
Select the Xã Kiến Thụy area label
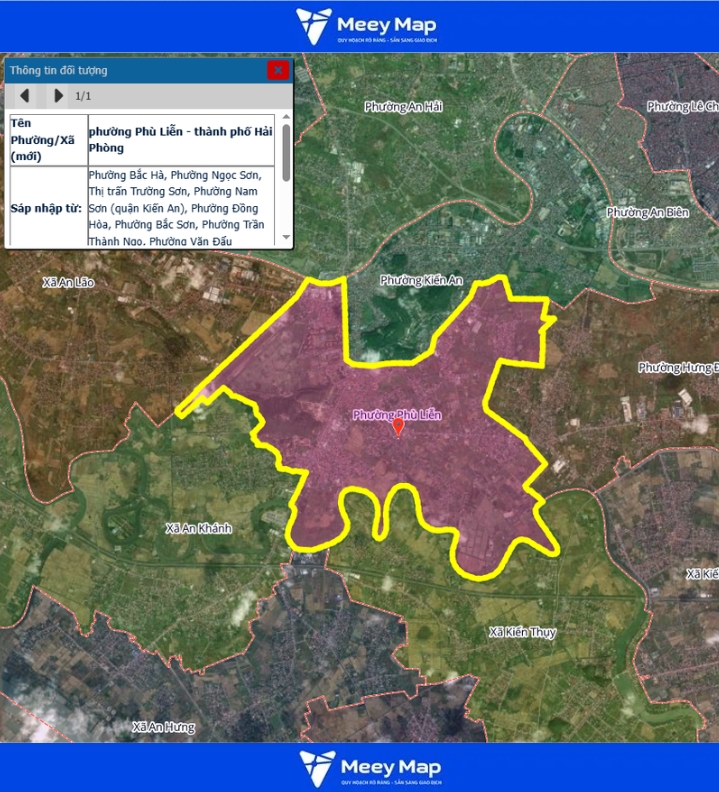point(522,632)
